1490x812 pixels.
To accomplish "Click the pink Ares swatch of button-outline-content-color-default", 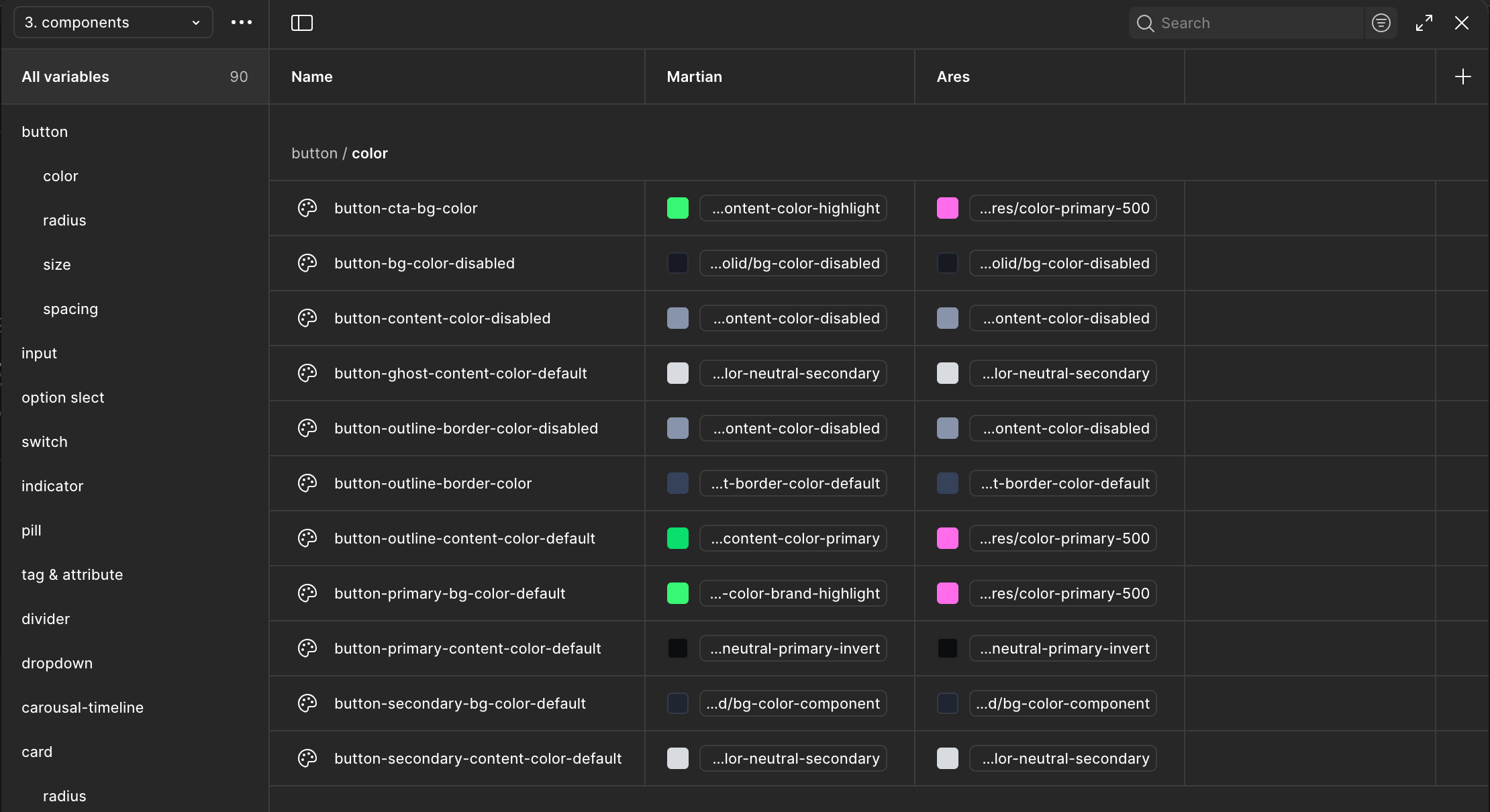I will click(x=947, y=538).
